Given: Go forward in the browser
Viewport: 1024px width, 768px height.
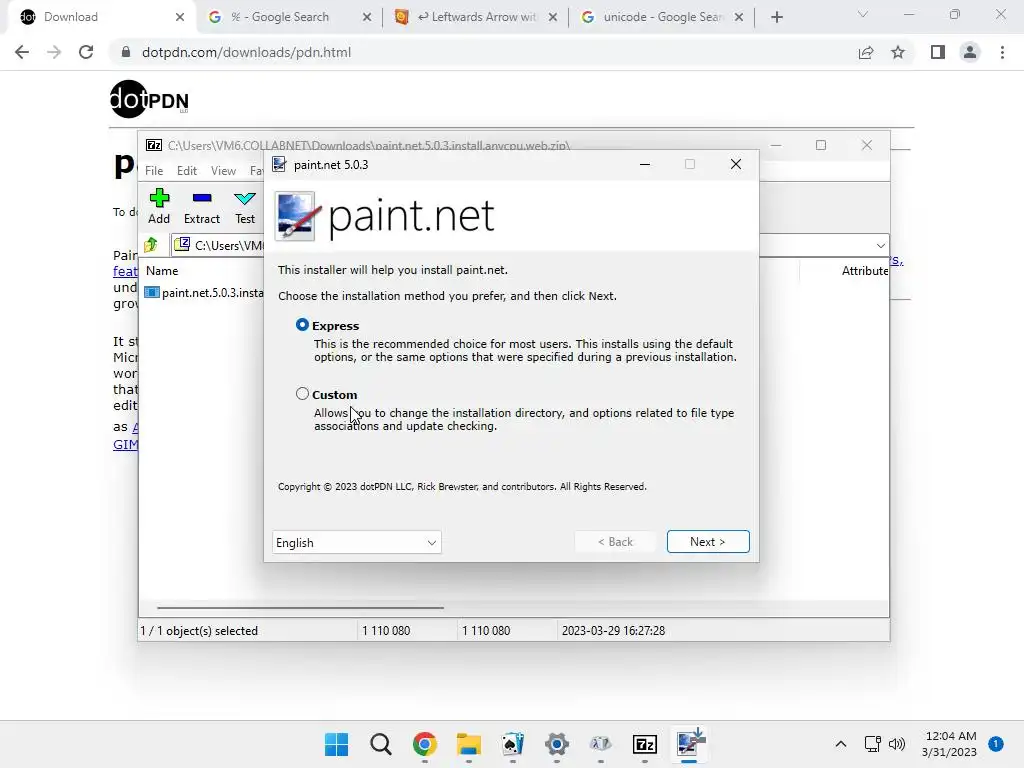Looking at the screenshot, I should (54, 52).
